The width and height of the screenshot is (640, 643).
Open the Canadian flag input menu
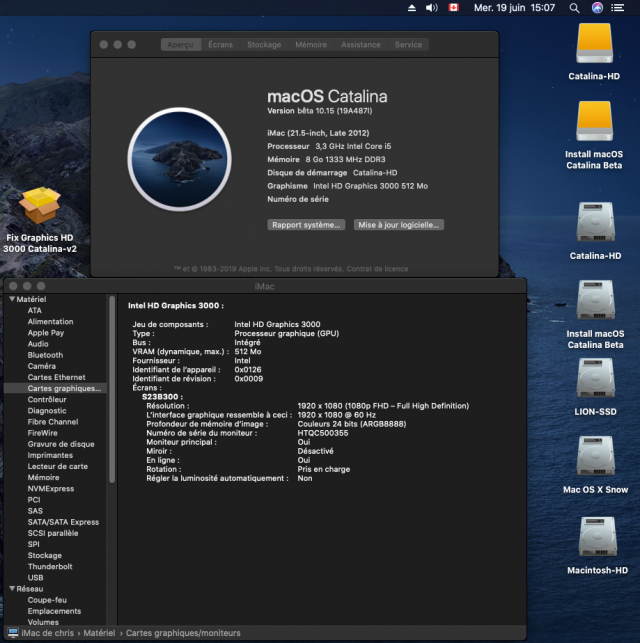[453, 7]
